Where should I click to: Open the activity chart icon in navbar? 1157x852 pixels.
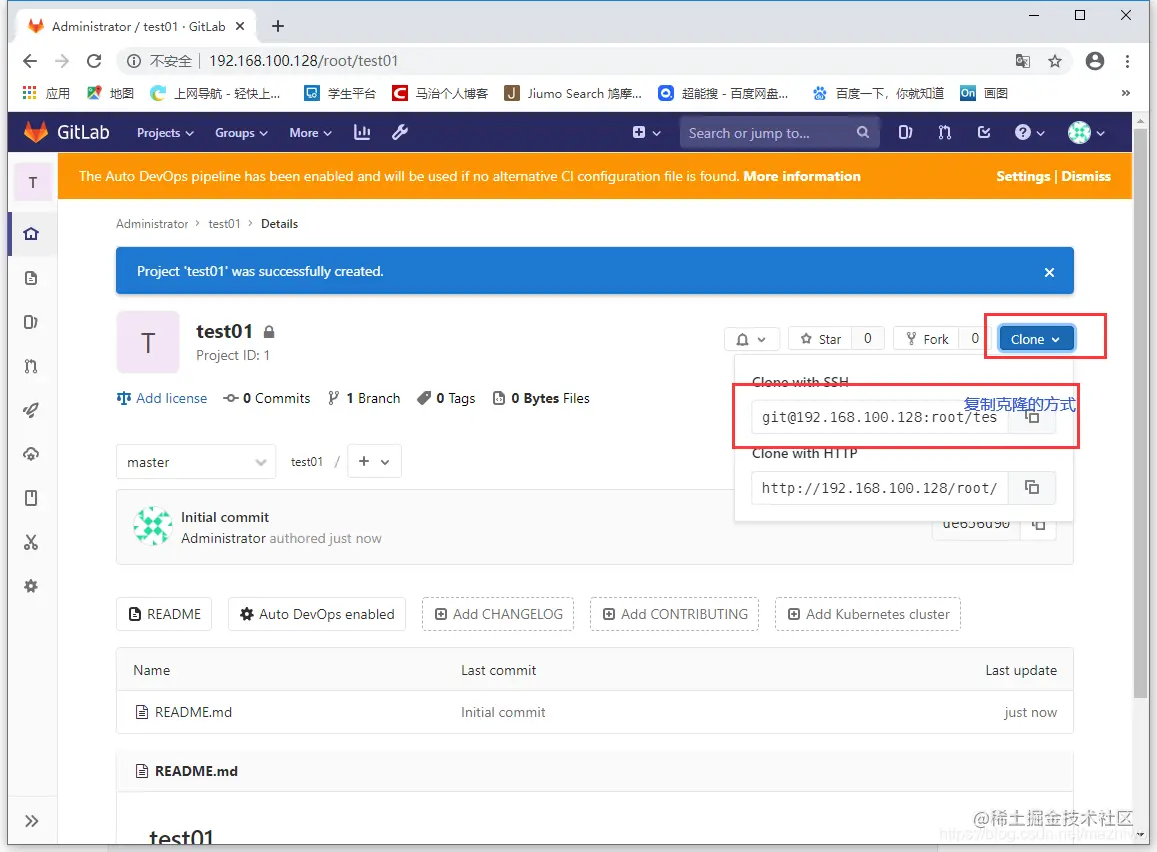362,132
